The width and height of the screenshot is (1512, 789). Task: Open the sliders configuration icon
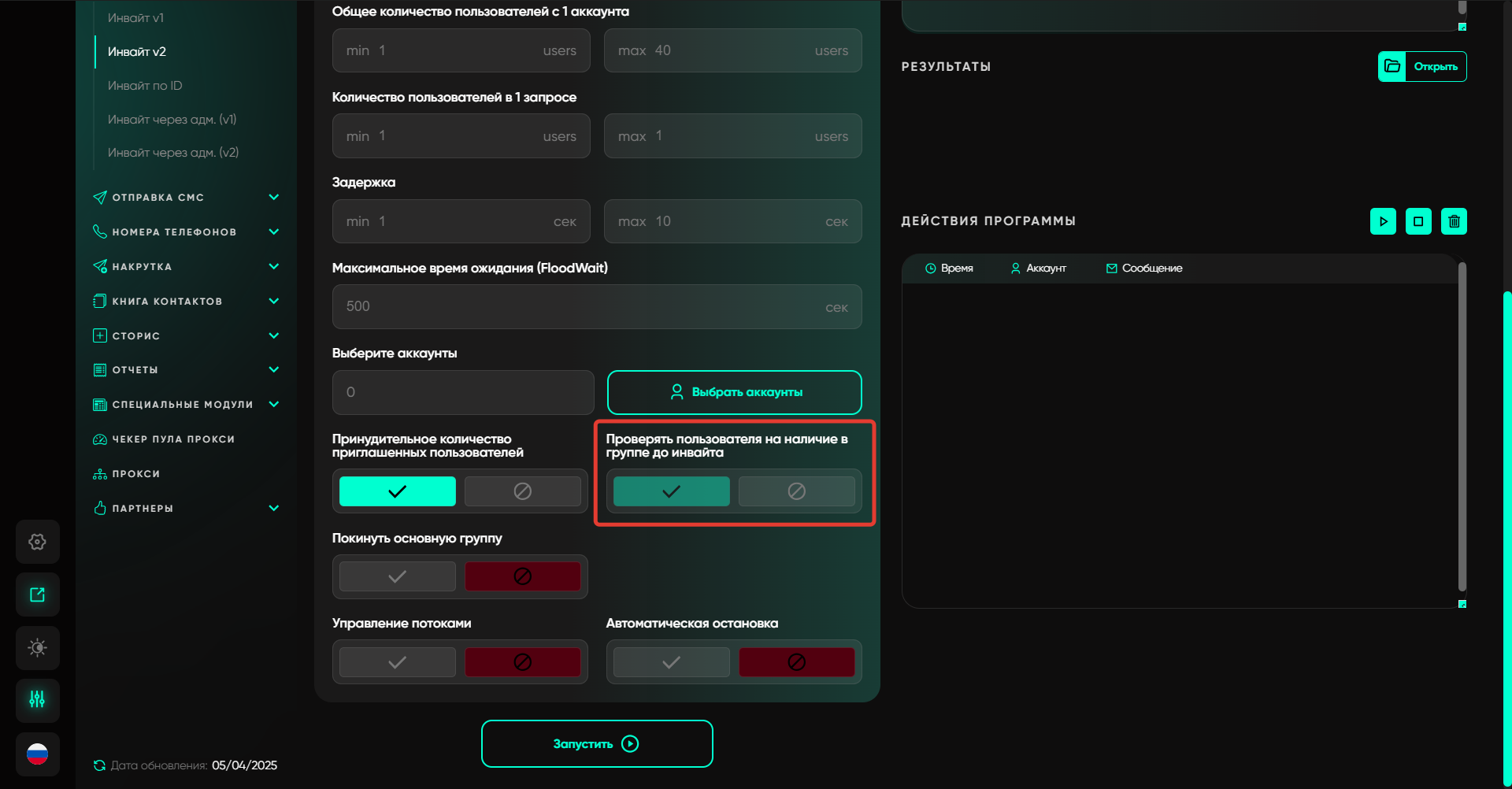pyautogui.click(x=37, y=699)
